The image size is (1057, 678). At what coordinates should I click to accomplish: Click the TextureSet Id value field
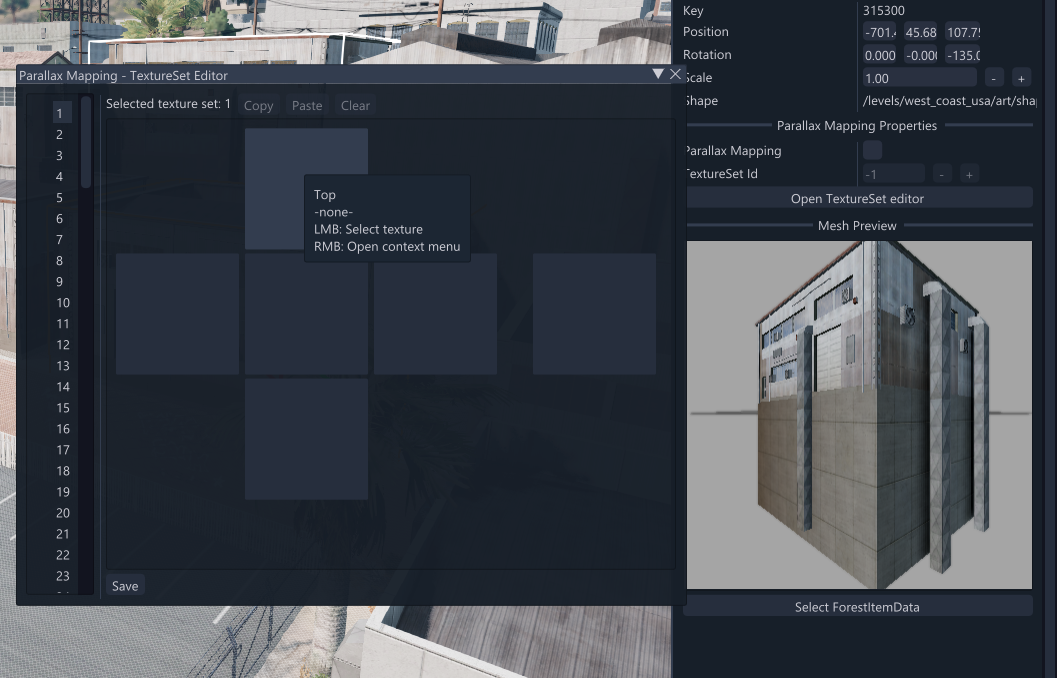pyautogui.click(x=894, y=174)
